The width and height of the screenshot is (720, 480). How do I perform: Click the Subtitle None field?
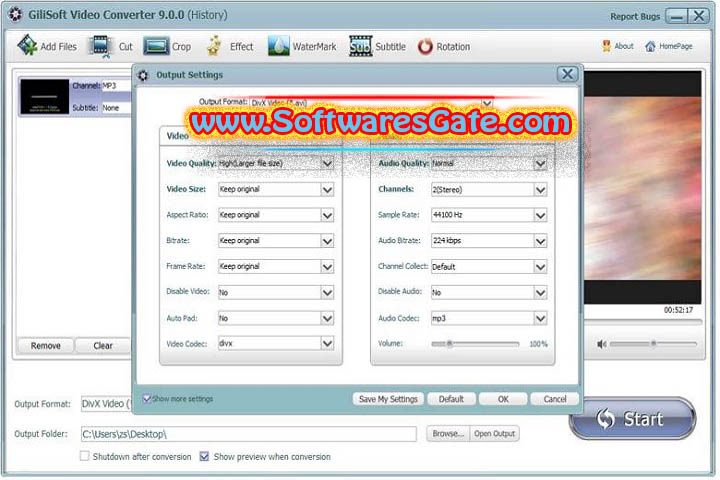tap(117, 108)
